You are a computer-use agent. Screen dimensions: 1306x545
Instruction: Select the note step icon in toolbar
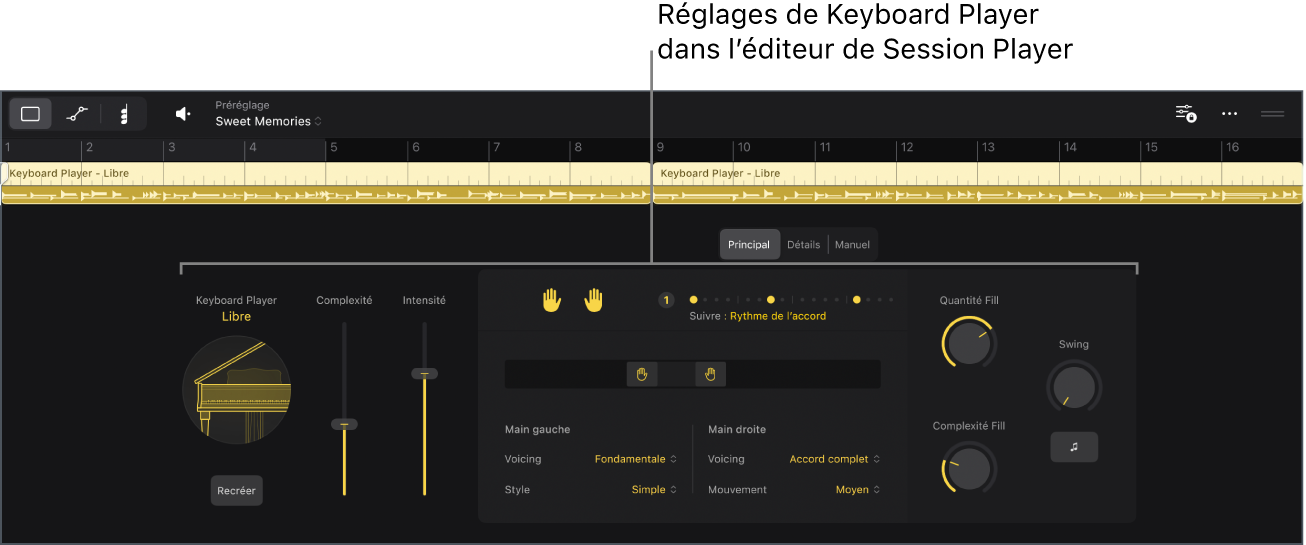(x=124, y=114)
